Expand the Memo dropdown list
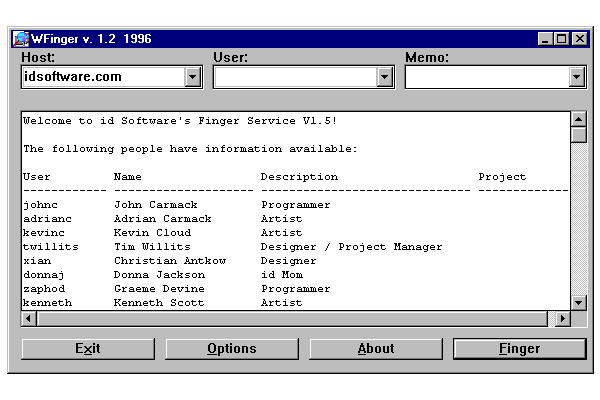 point(577,77)
